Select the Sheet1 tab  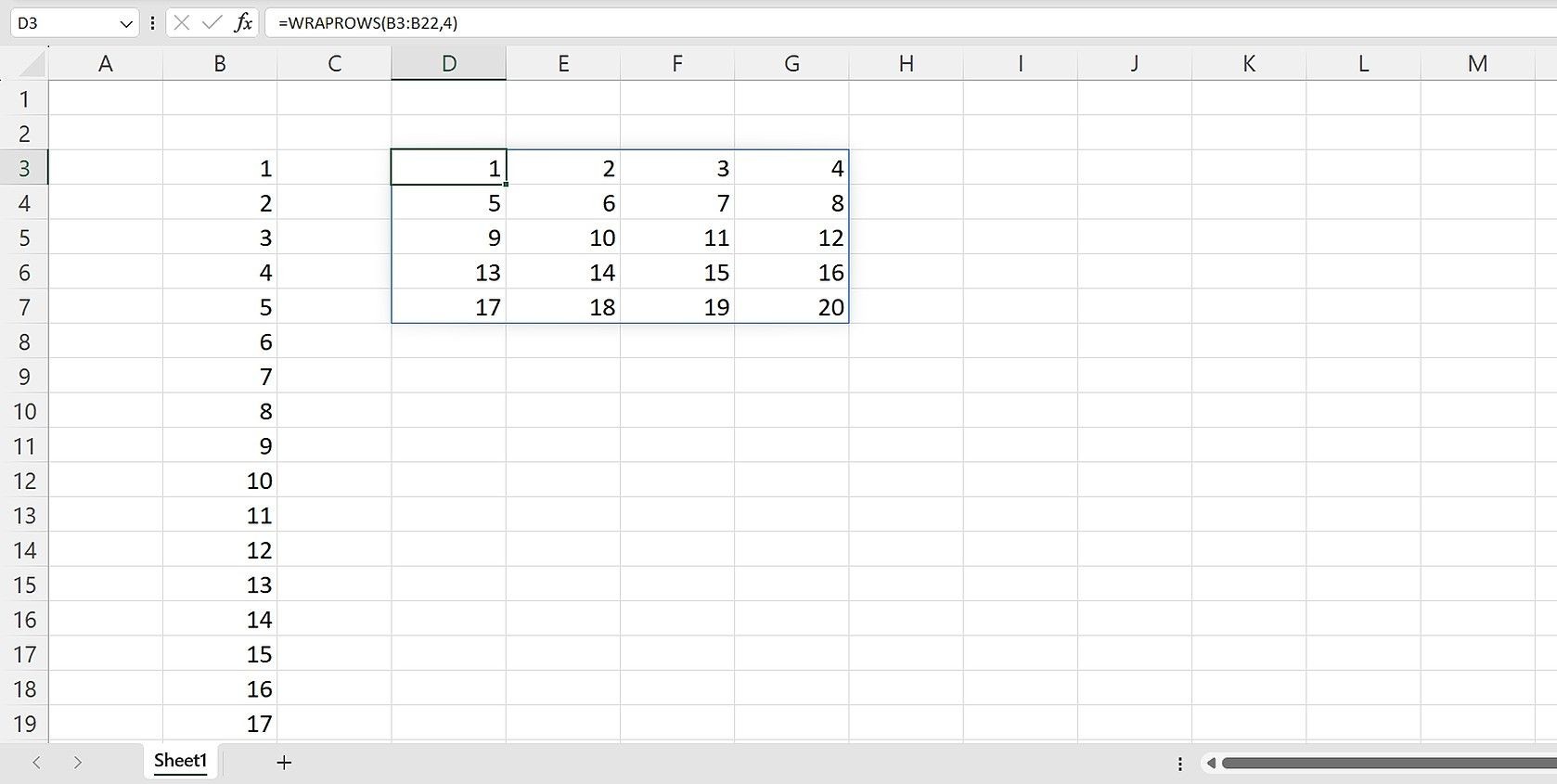coord(180,761)
